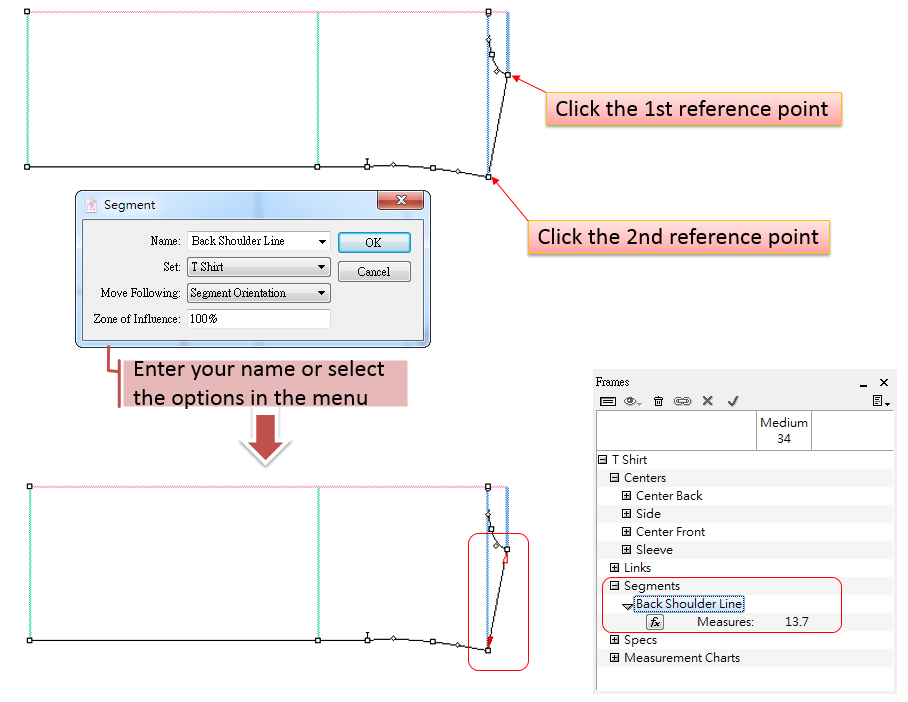Click the trash delete icon in Frames toolbar
This screenshot has width=908, height=702.
pyautogui.click(x=658, y=401)
